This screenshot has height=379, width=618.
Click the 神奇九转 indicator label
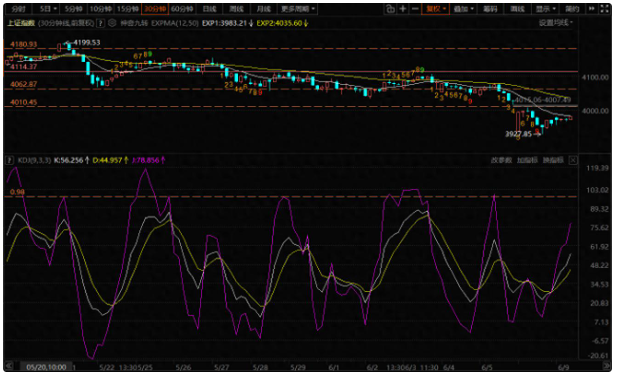(134, 23)
